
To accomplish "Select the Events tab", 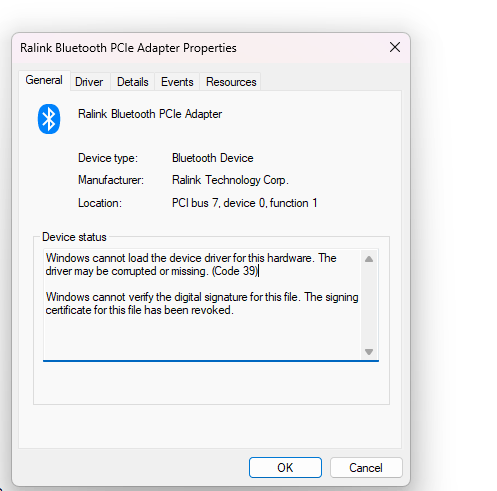I will coord(177,82).
